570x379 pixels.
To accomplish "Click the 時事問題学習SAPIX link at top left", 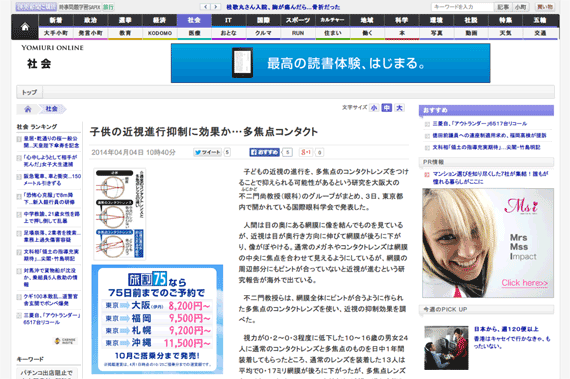I will (80, 7).
